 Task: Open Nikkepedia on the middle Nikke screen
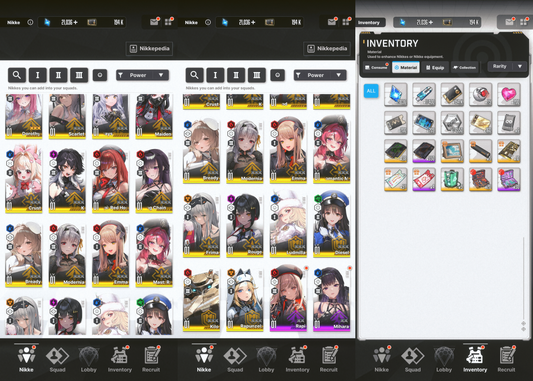[327, 49]
